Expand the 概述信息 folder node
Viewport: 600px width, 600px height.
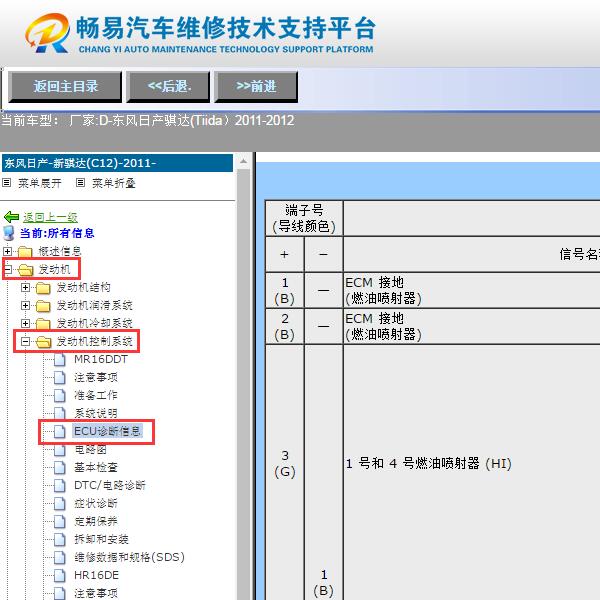[7, 251]
